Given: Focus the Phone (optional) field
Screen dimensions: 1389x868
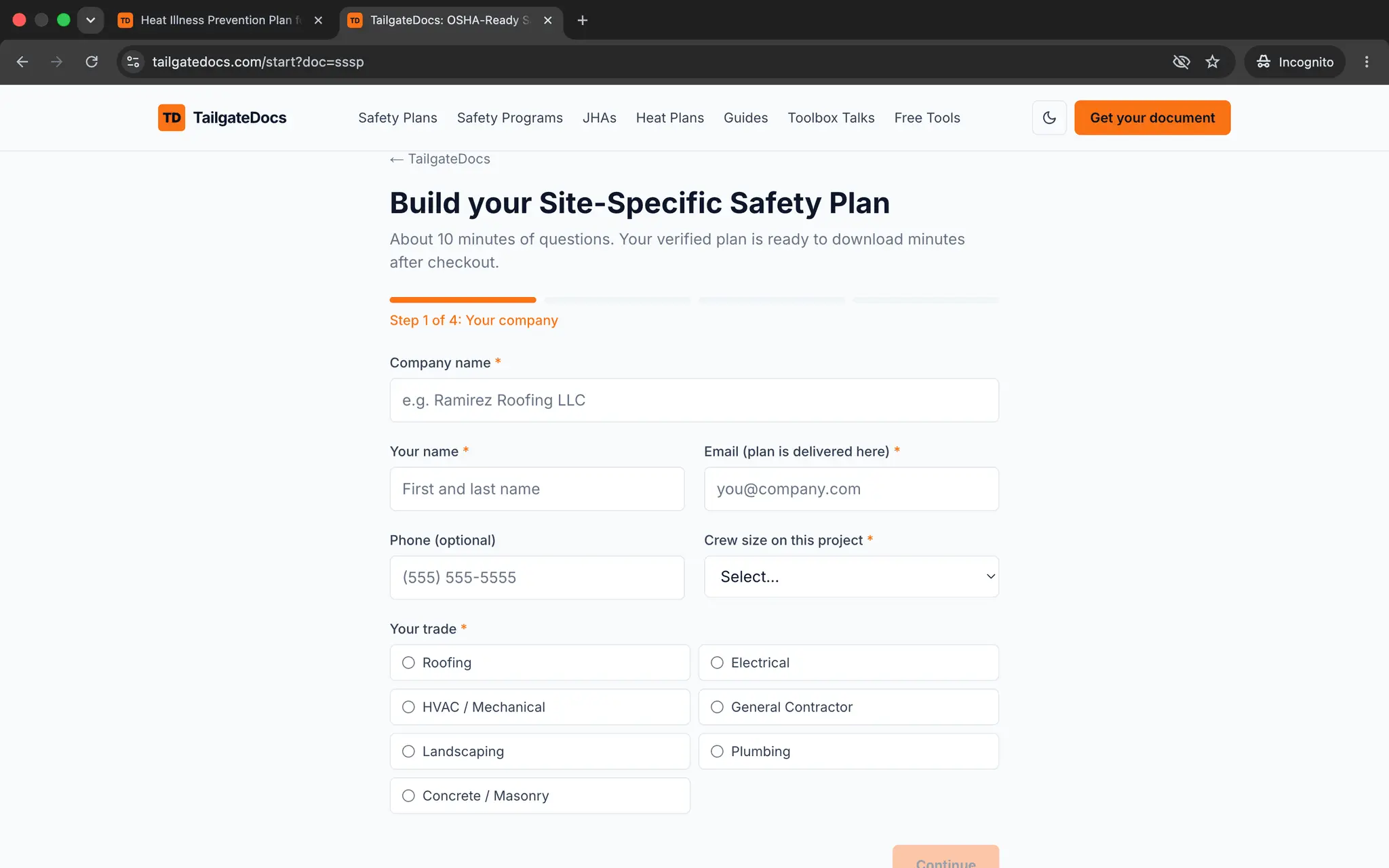Looking at the screenshot, I should pos(536,578).
